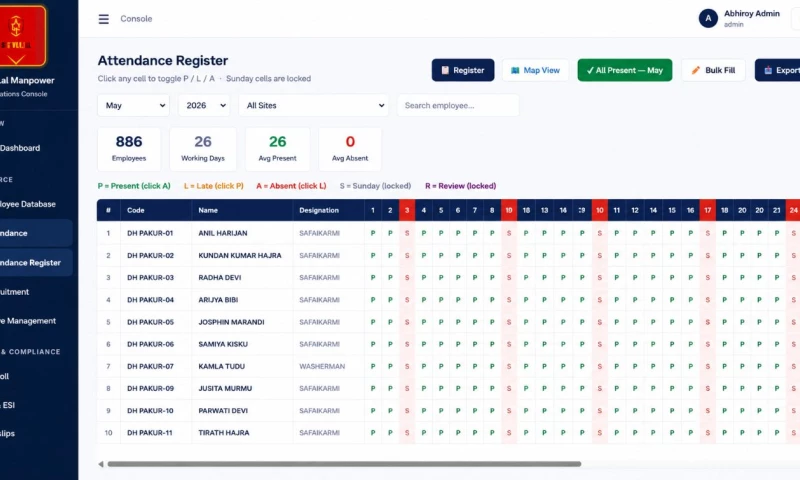Image resolution: width=800 pixels, height=480 pixels.
Task: Toggle day 5 attendance for ARIJYA BIBI
Action: click(x=441, y=300)
